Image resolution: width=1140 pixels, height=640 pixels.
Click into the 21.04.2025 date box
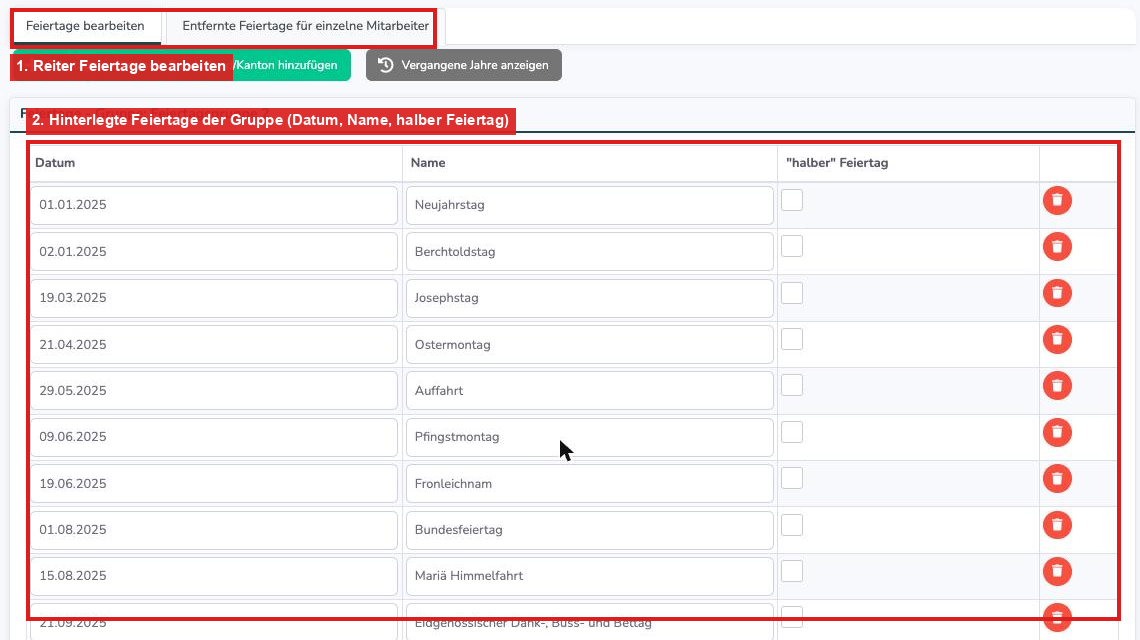point(214,345)
